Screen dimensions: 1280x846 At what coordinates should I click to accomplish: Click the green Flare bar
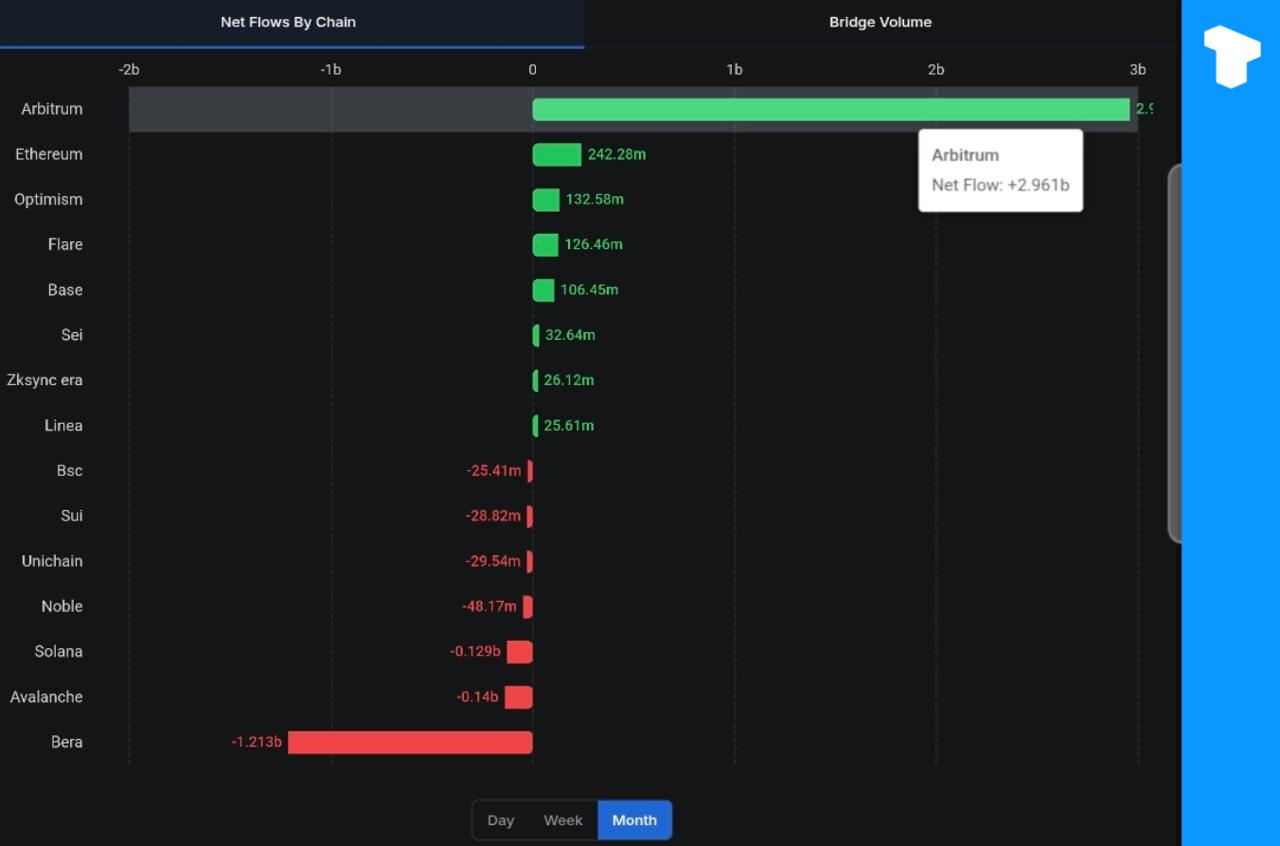point(545,245)
